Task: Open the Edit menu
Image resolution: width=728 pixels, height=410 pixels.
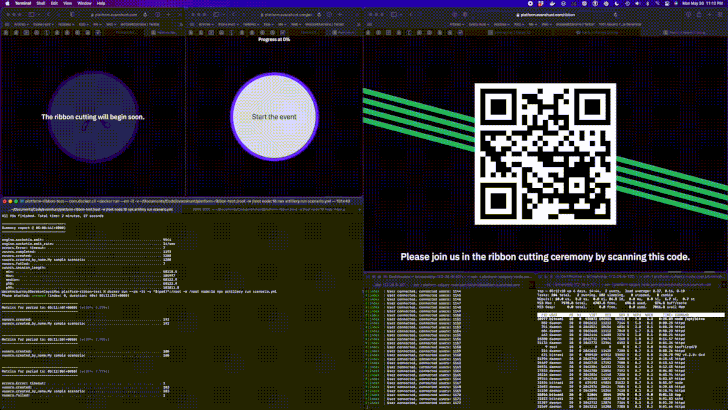Action: tap(54, 3)
